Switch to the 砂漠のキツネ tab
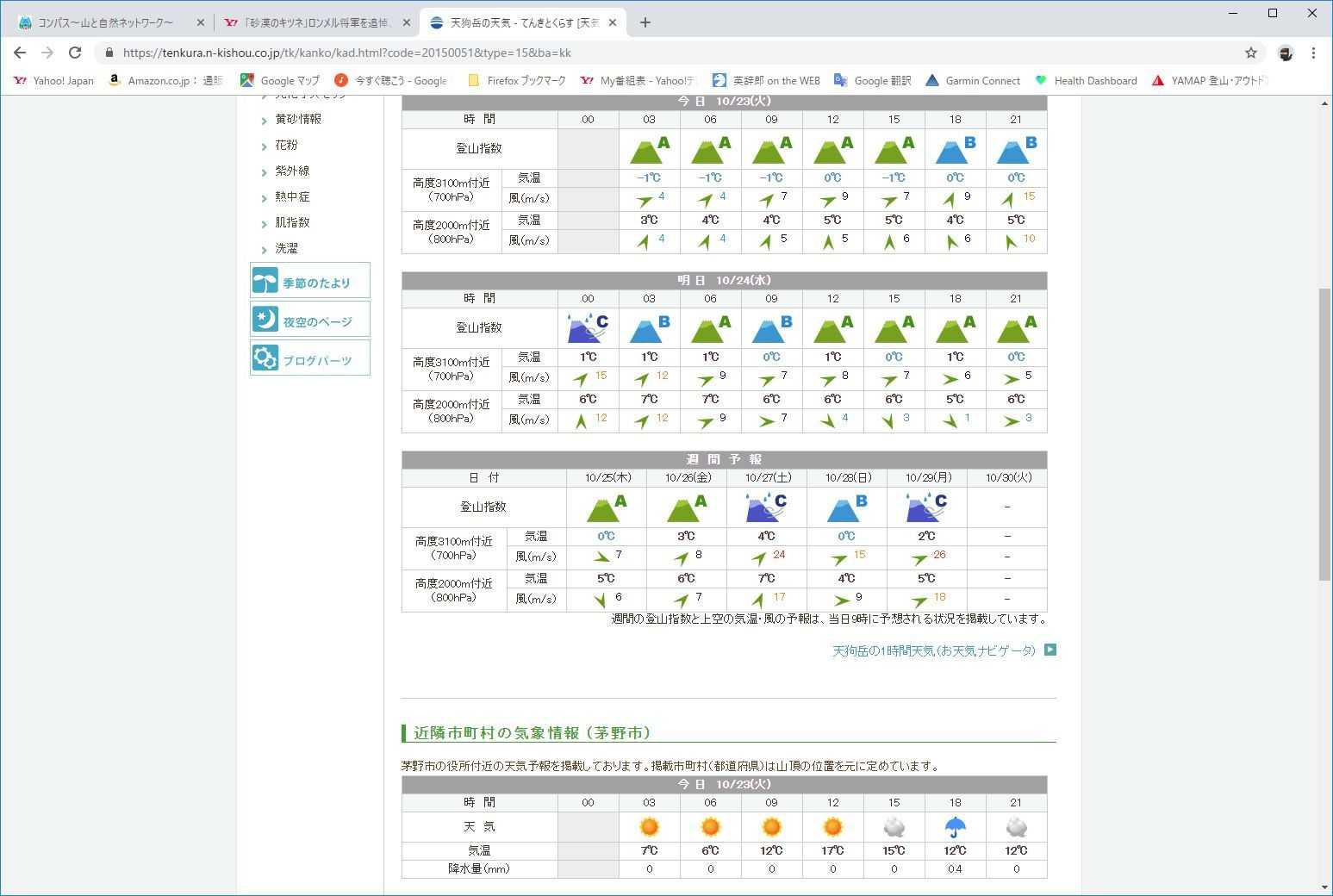 pyautogui.click(x=308, y=22)
